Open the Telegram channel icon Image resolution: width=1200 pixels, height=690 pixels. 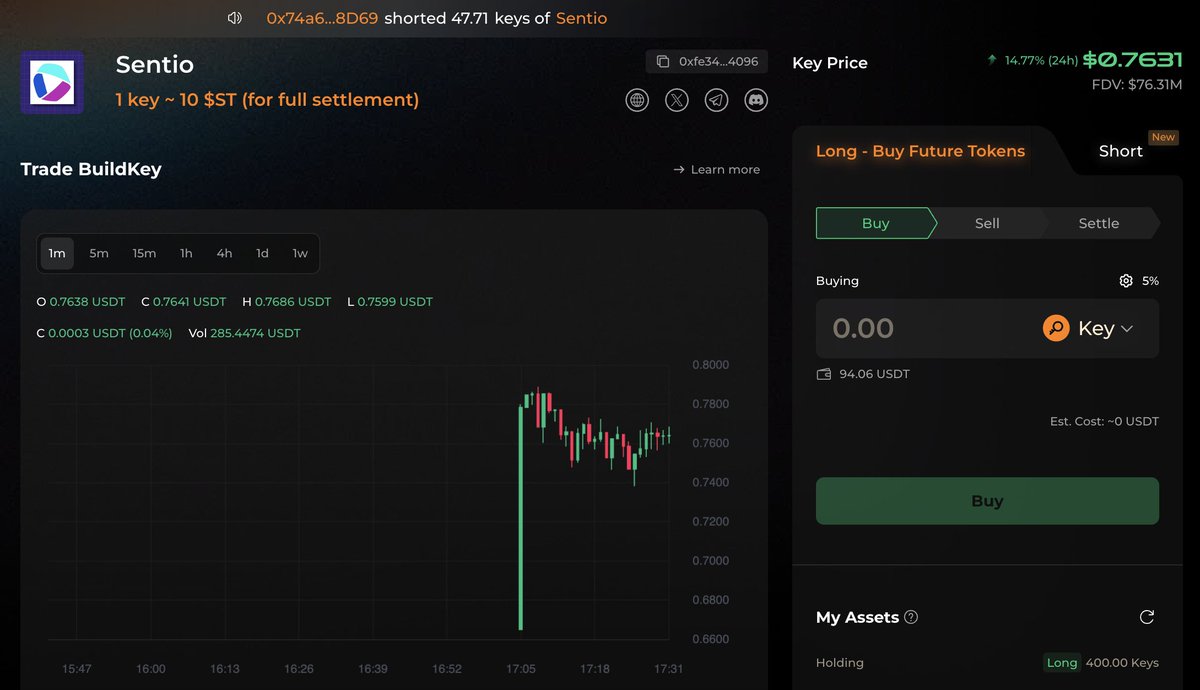[716, 100]
